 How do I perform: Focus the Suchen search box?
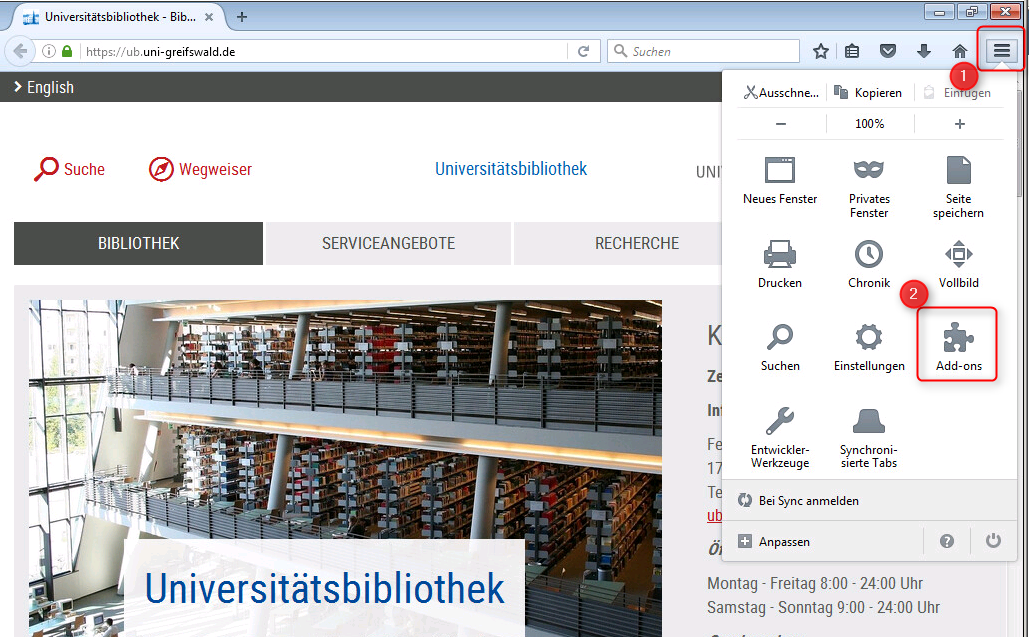[x=704, y=51]
